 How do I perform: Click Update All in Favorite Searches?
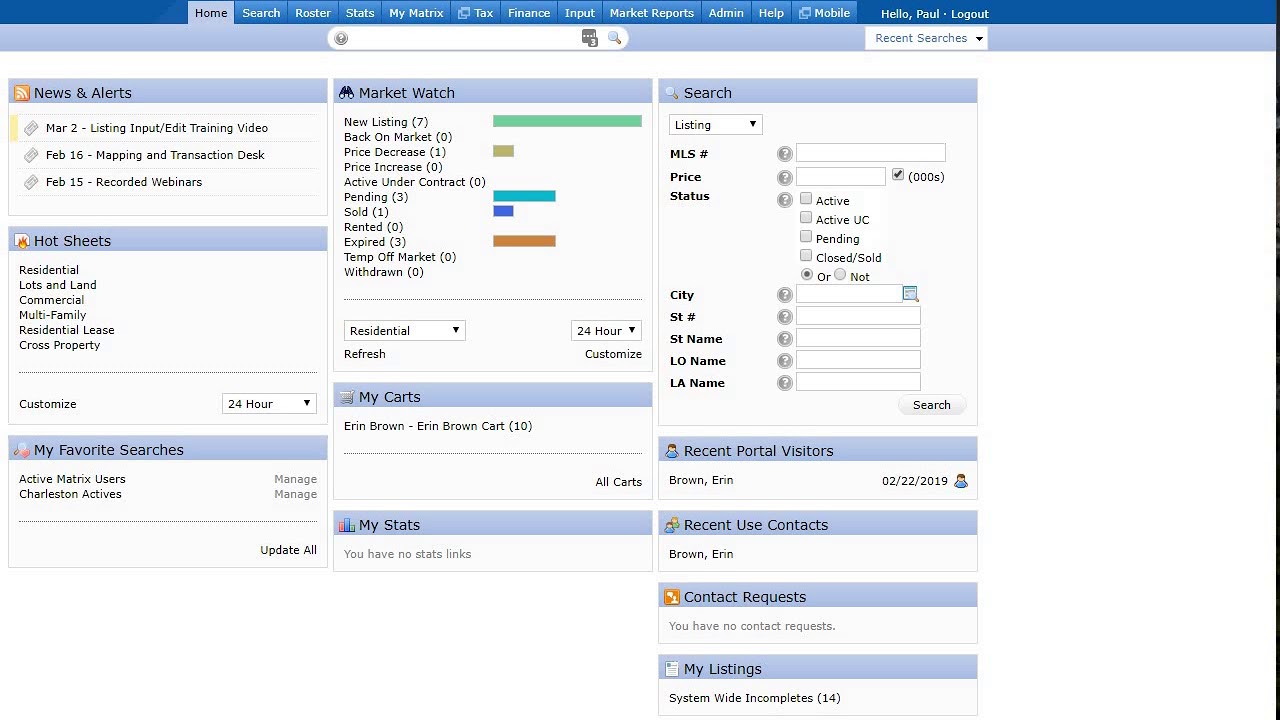pos(288,550)
